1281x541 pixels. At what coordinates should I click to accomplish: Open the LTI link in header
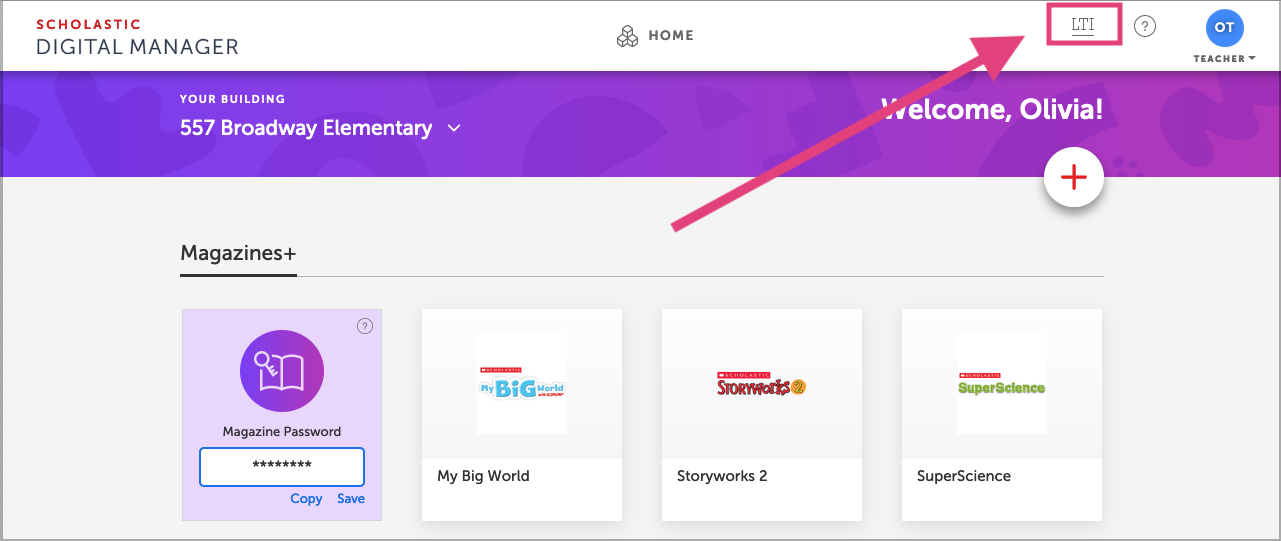coord(1083,25)
